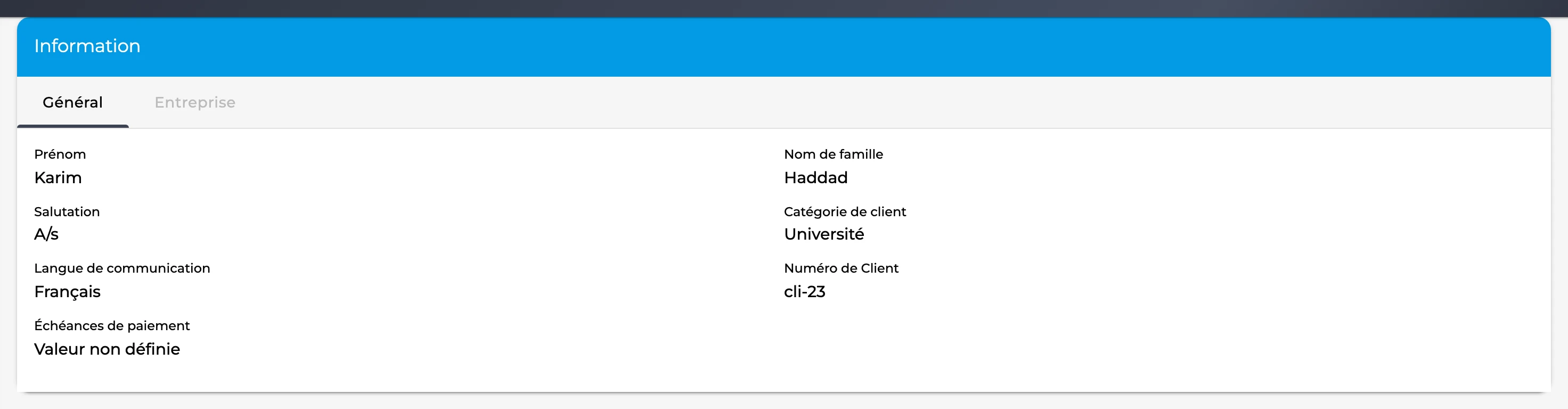
Task: Click the Prénom field label
Action: click(x=60, y=154)
